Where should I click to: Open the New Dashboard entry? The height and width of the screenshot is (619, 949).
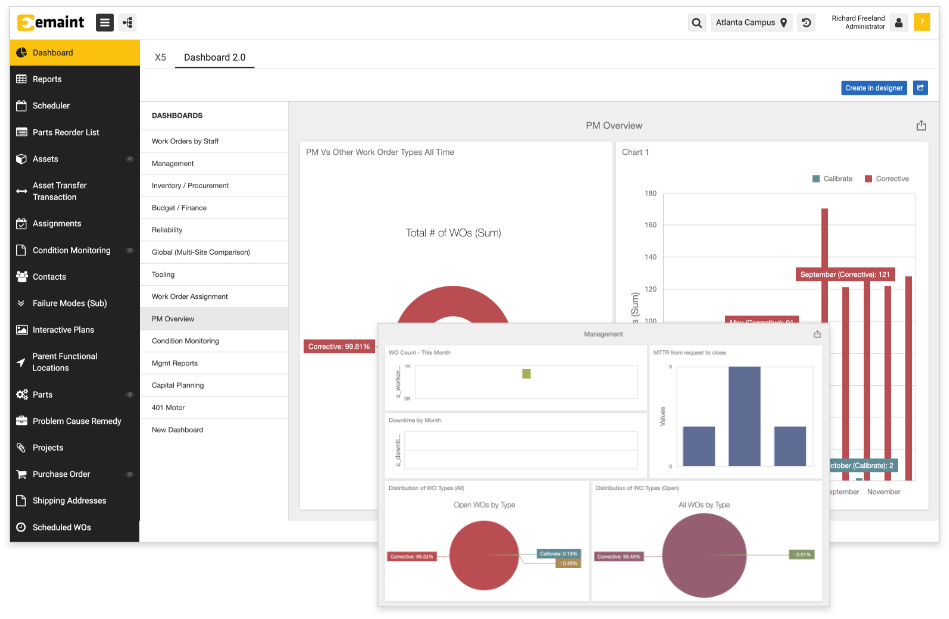click(214, 430)
